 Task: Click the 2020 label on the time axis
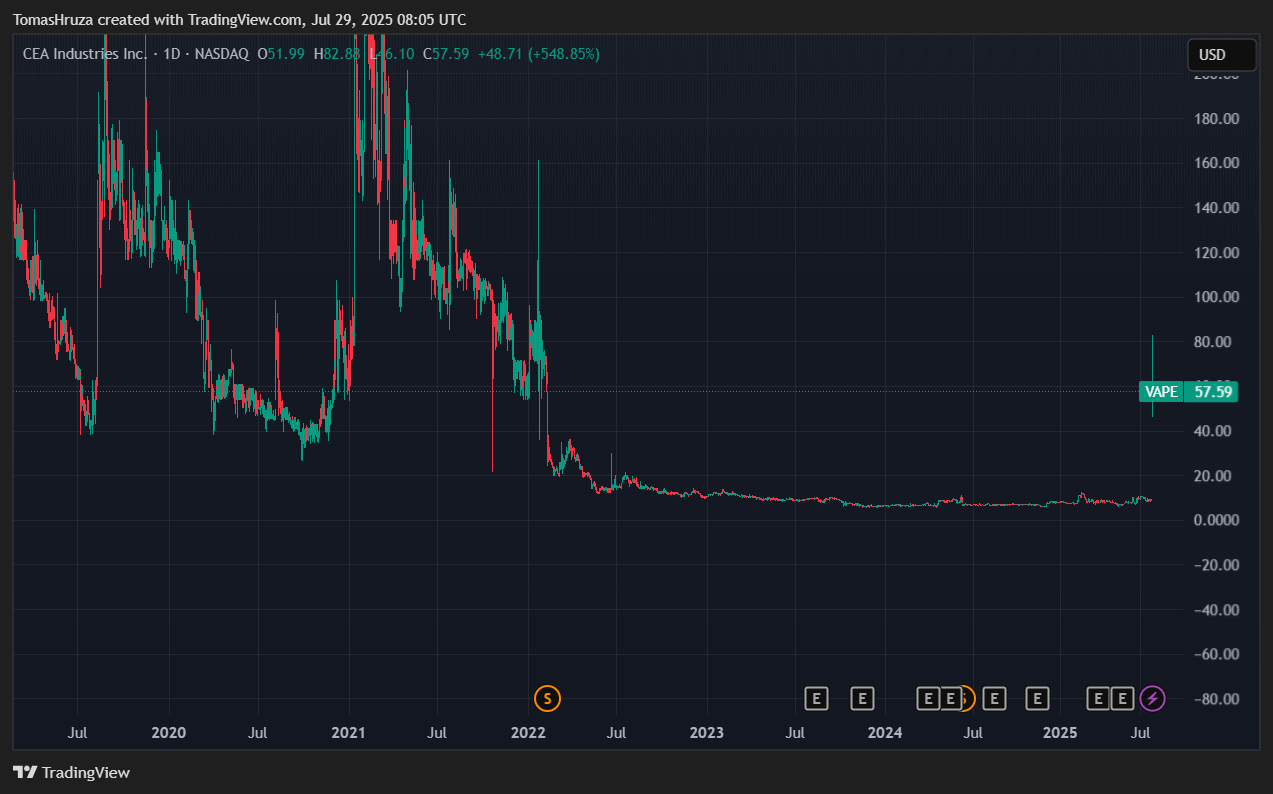(x=168, y=733)
